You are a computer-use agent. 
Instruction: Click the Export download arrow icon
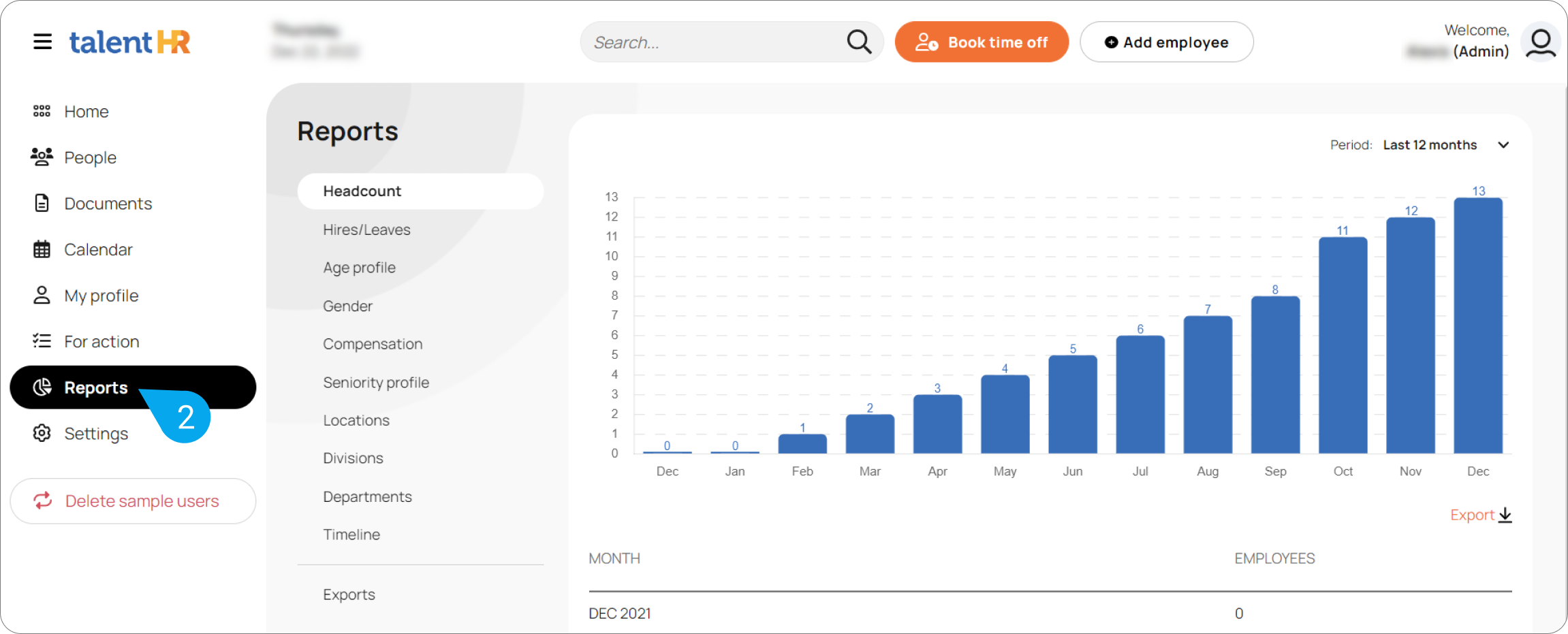(x=1505, y=515)
